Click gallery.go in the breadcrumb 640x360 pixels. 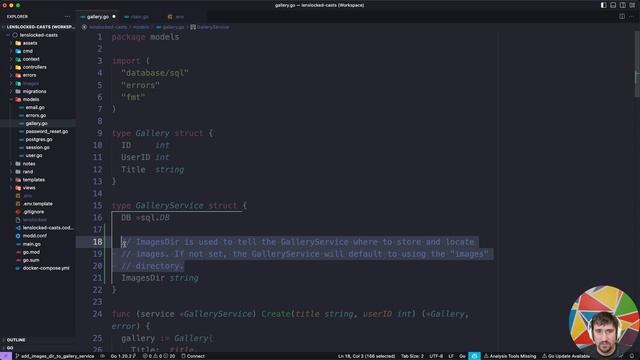(x=170, y=27)
